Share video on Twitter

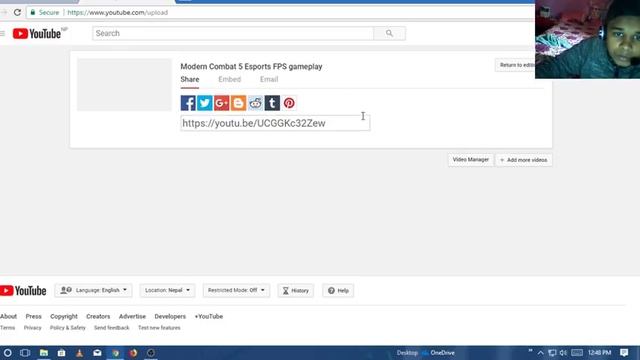coord(204,103)
